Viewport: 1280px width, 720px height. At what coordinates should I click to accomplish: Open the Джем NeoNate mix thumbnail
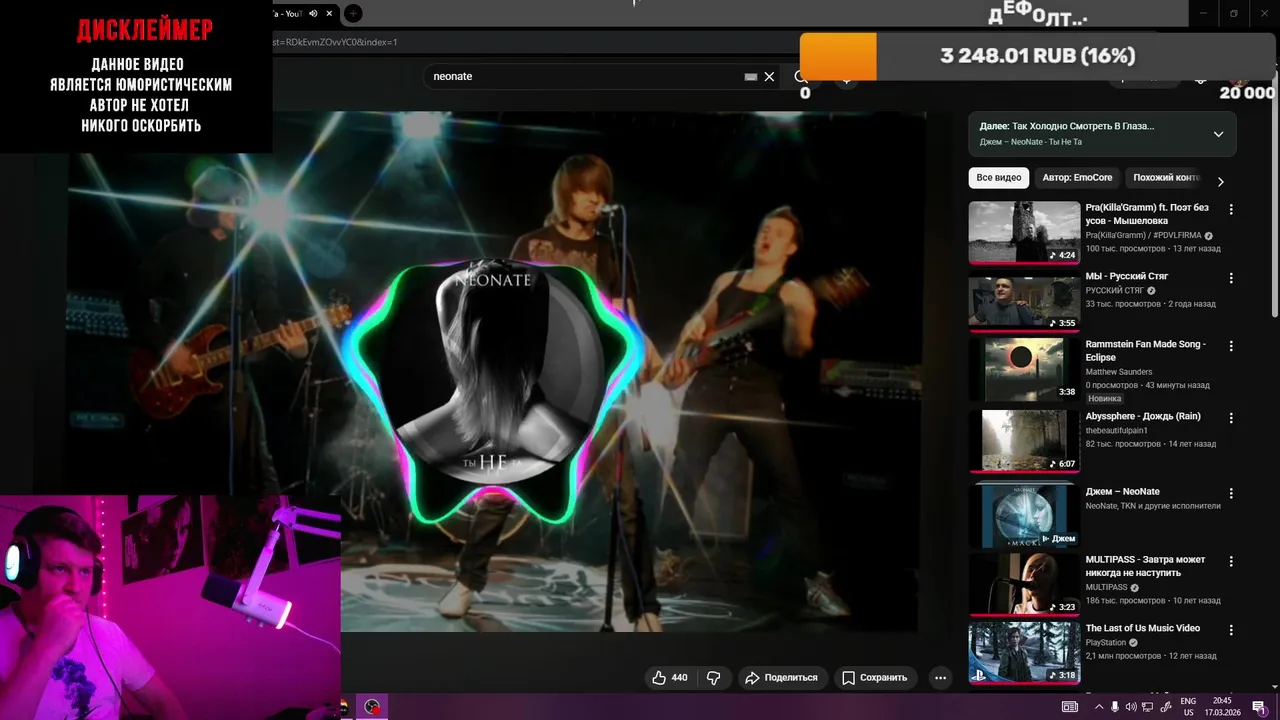(x=1024, y=516)
